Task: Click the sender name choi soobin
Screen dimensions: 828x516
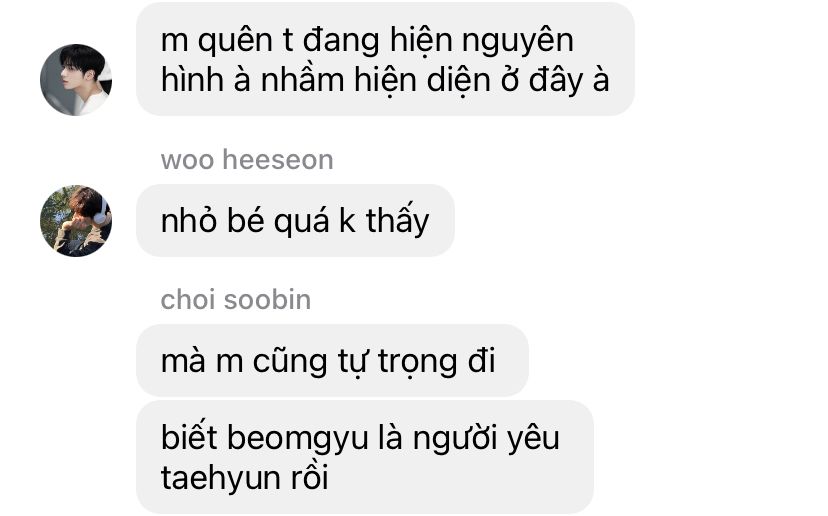Action: tap(236, 299)
